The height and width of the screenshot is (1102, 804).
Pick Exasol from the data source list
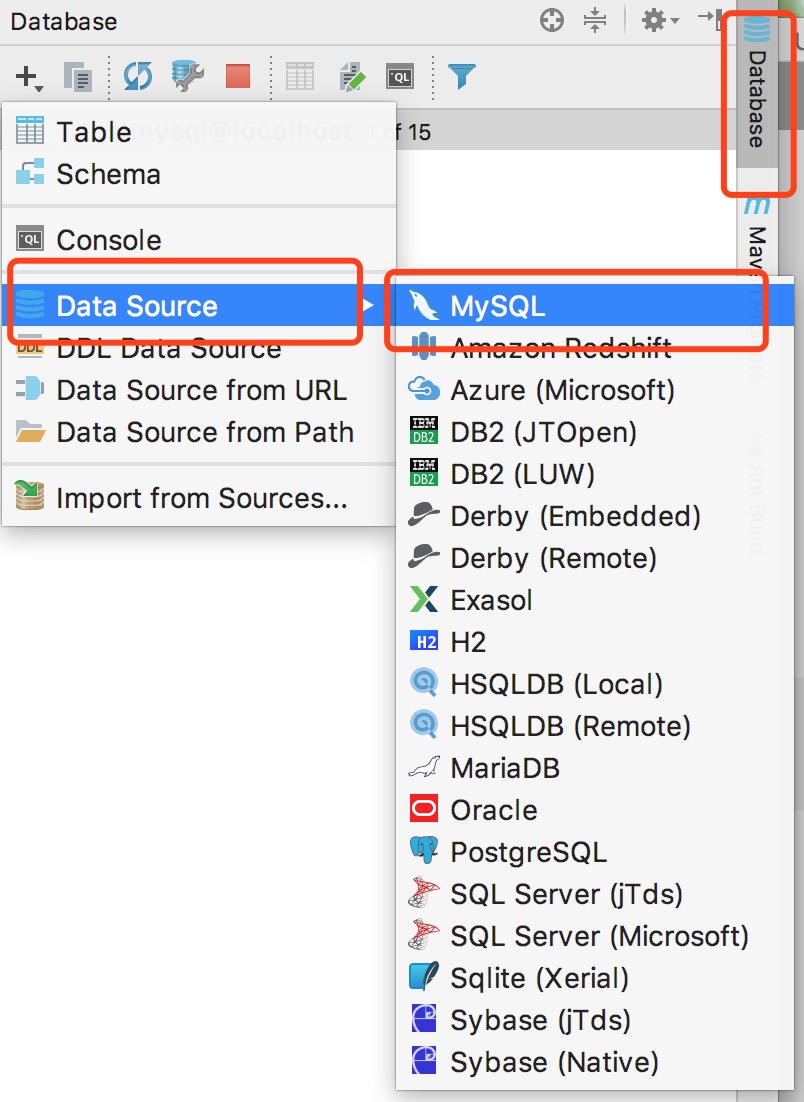(595, 600)
